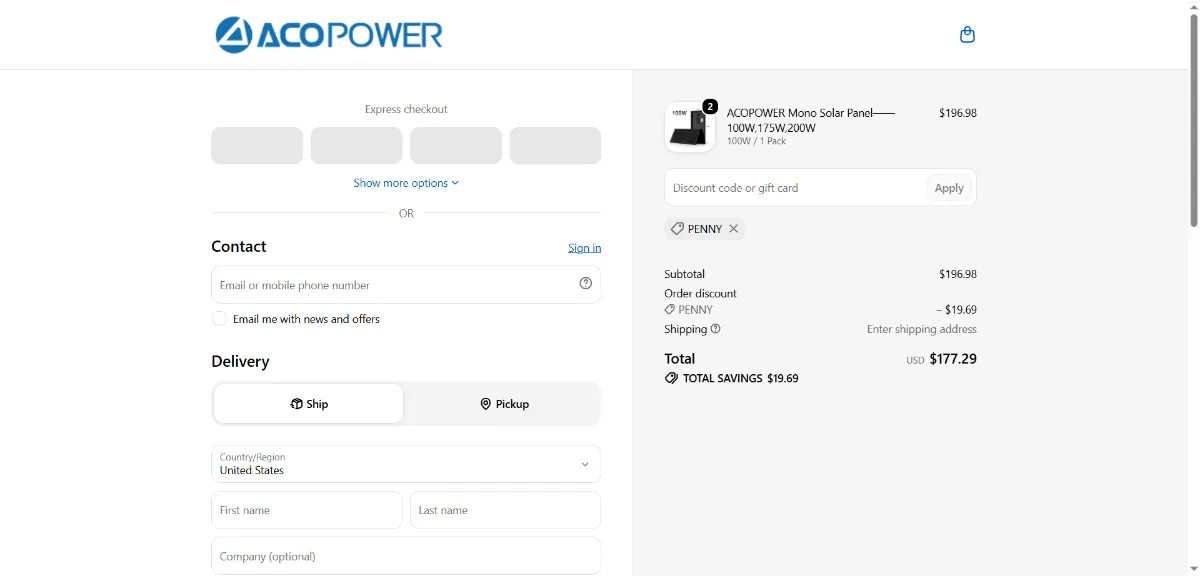The width and height of the screenshot is (1200, 576).
Task: Click the tag icon beside PENNY order discount
Action: 670,310
